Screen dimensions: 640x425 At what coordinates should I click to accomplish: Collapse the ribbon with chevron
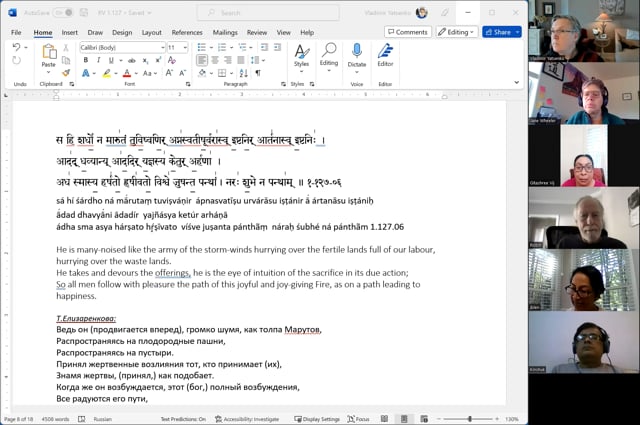[x=516, y=82]
